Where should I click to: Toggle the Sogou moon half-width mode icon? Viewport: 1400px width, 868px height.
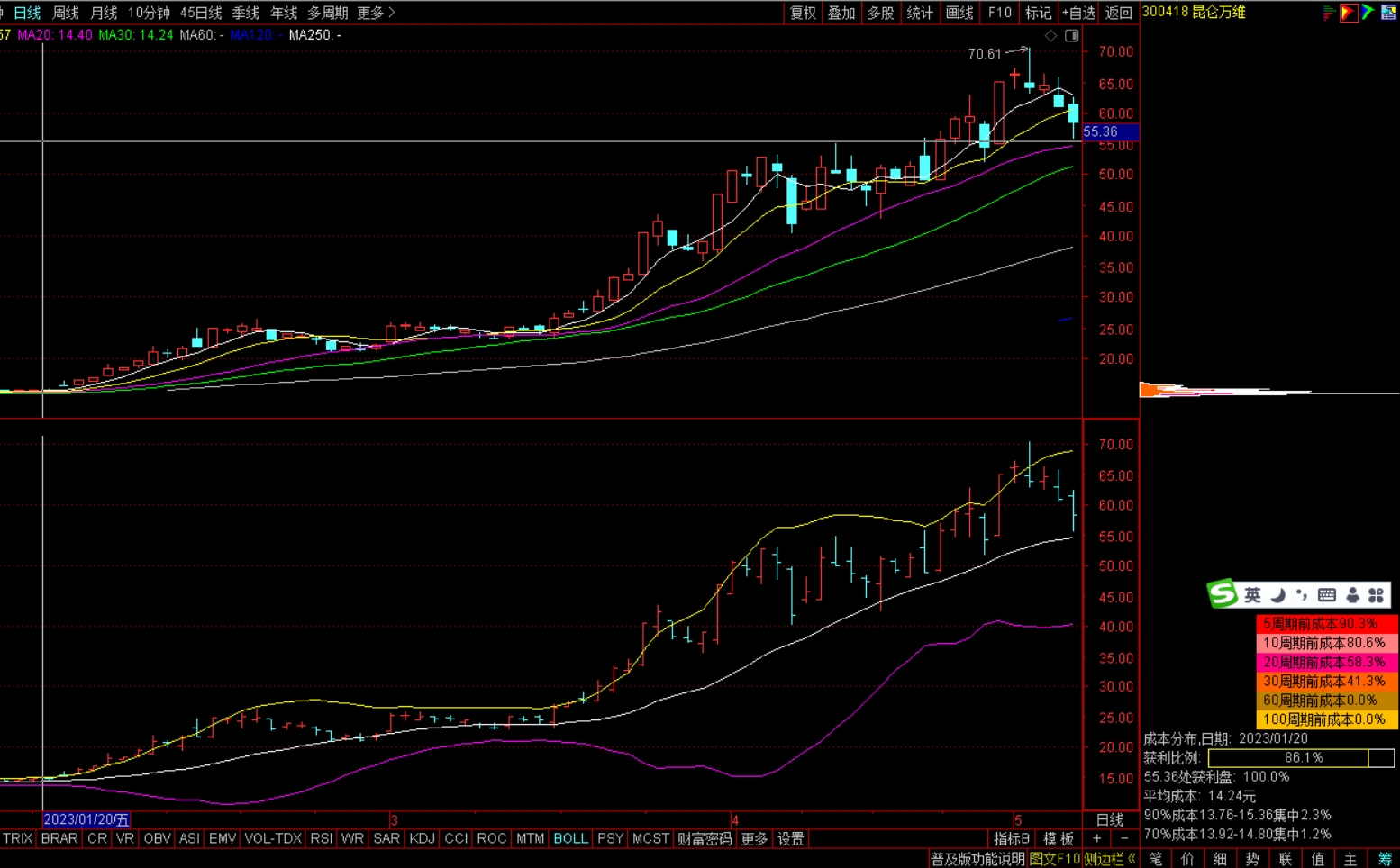point(1277,595)
